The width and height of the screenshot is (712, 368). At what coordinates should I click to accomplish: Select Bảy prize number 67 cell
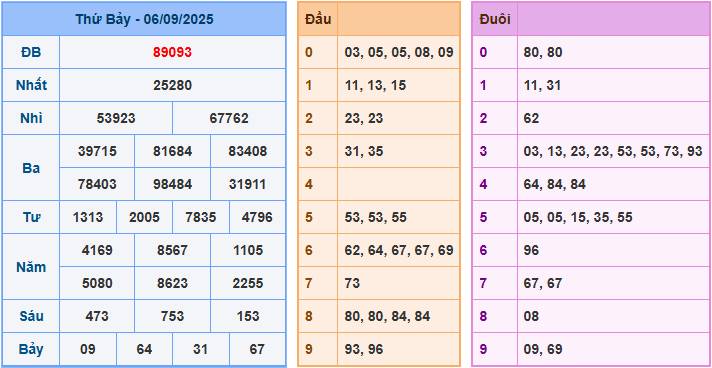pyautogui.click(x=257, y=349)
